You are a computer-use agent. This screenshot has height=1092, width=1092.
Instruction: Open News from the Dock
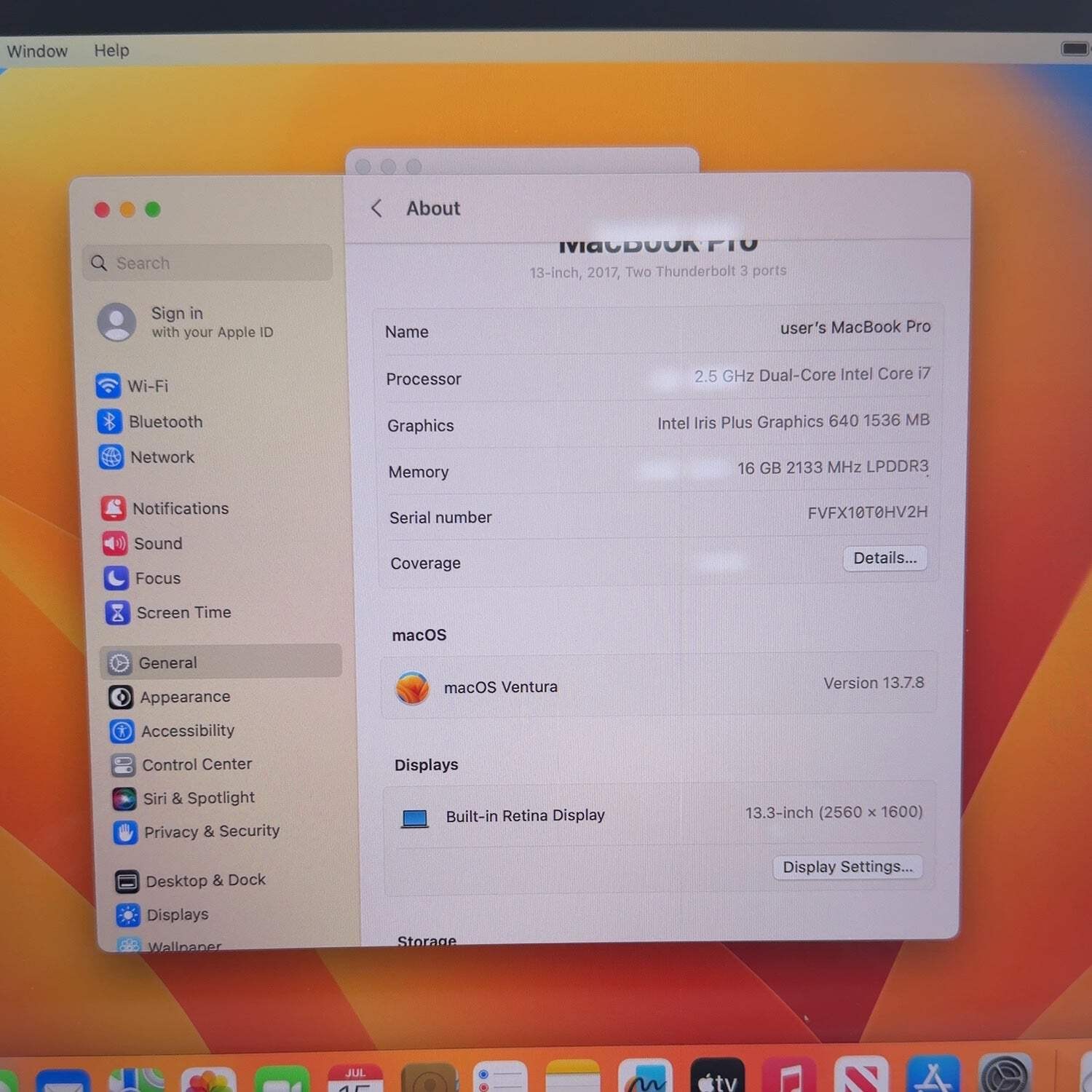tap(861, 1073)
